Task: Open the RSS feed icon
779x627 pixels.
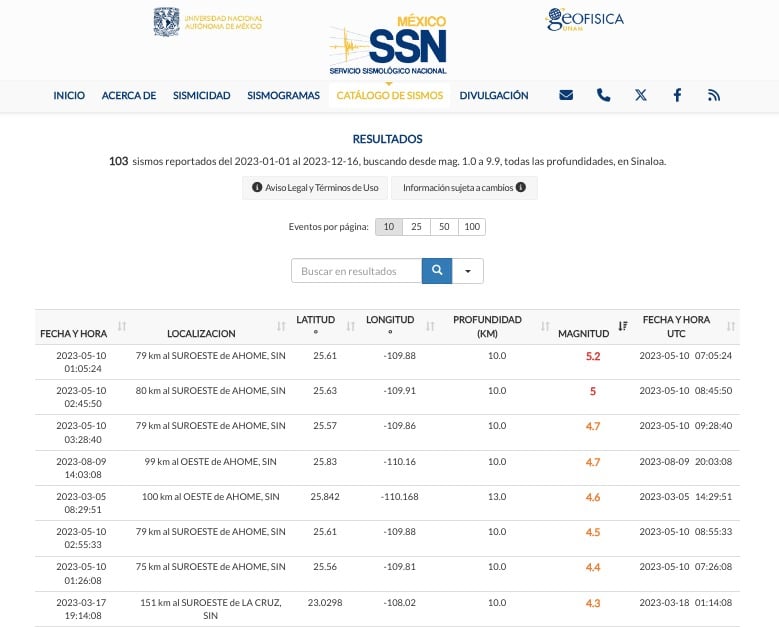Action: coord(714,95)
